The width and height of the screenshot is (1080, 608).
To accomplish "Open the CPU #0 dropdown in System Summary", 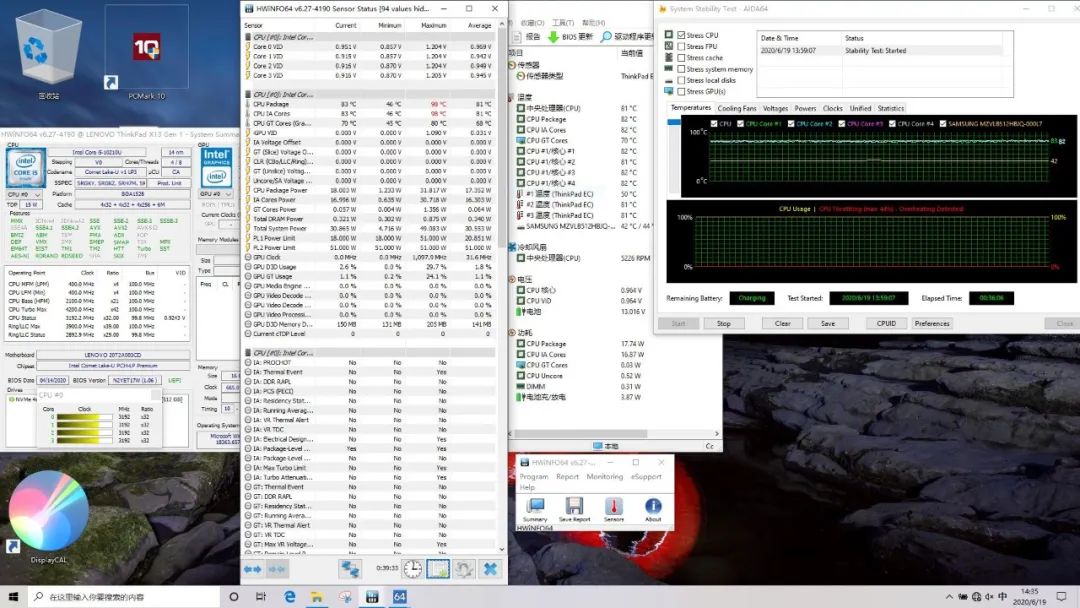I will tap(24, 194).
